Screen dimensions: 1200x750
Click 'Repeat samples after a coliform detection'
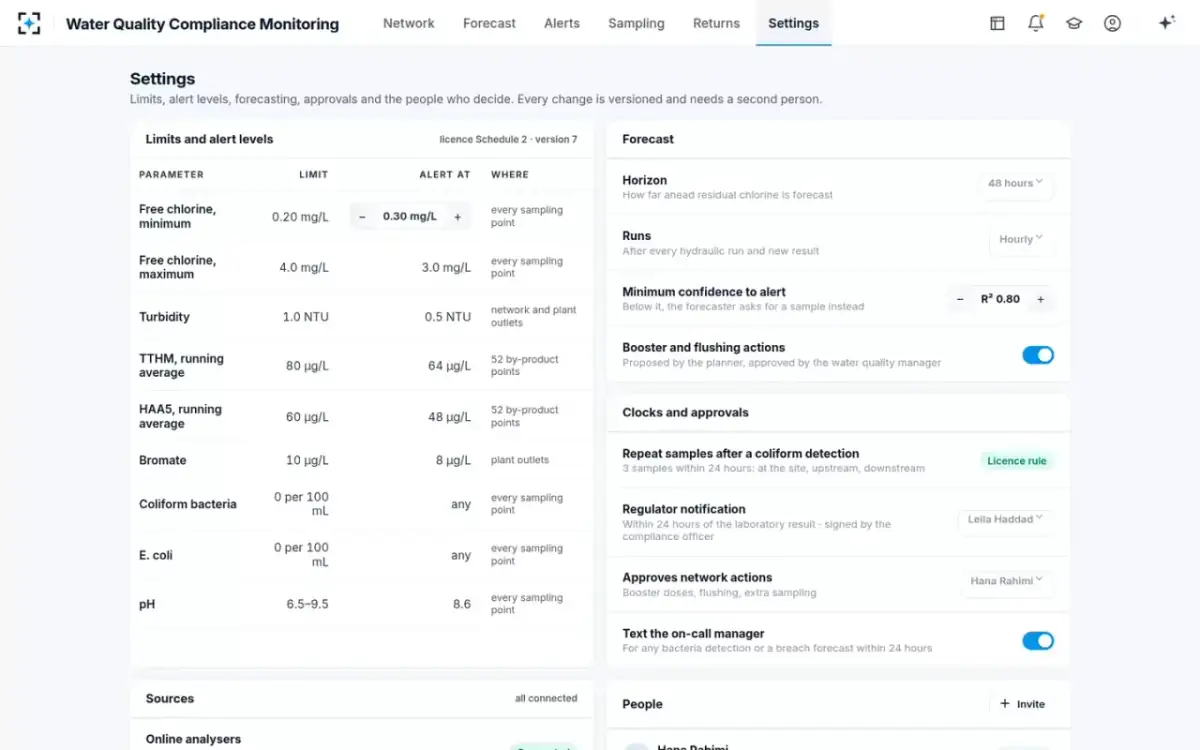(741, 453)
